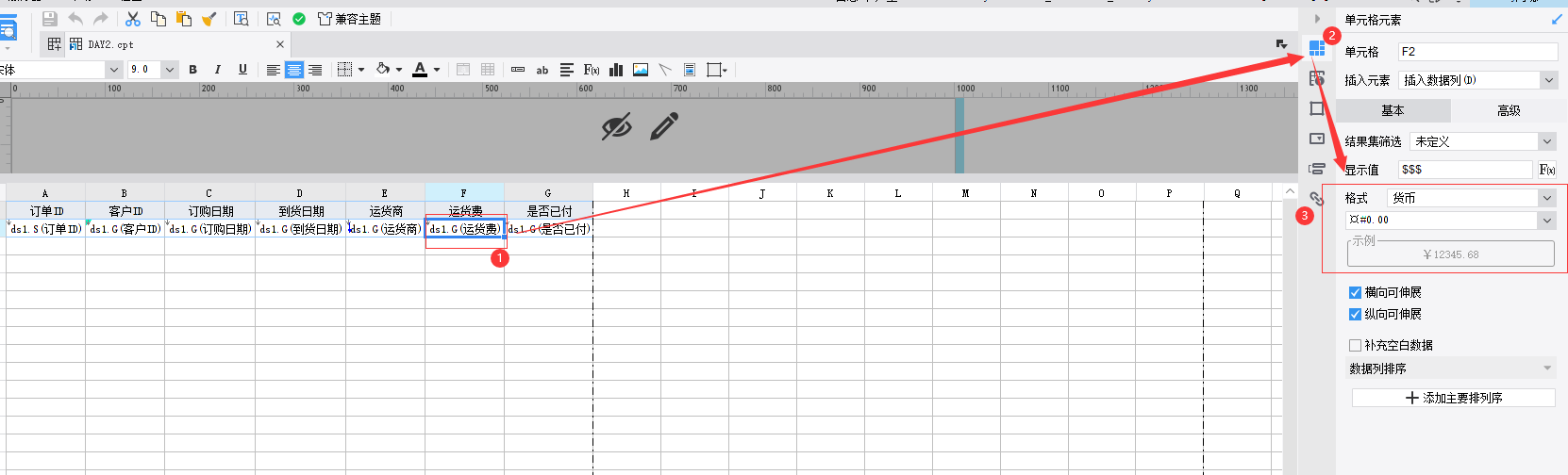Paste from the clipboard
This screenshot has width=1568, height=475.
pyautogui.click(x=184, y=19)
